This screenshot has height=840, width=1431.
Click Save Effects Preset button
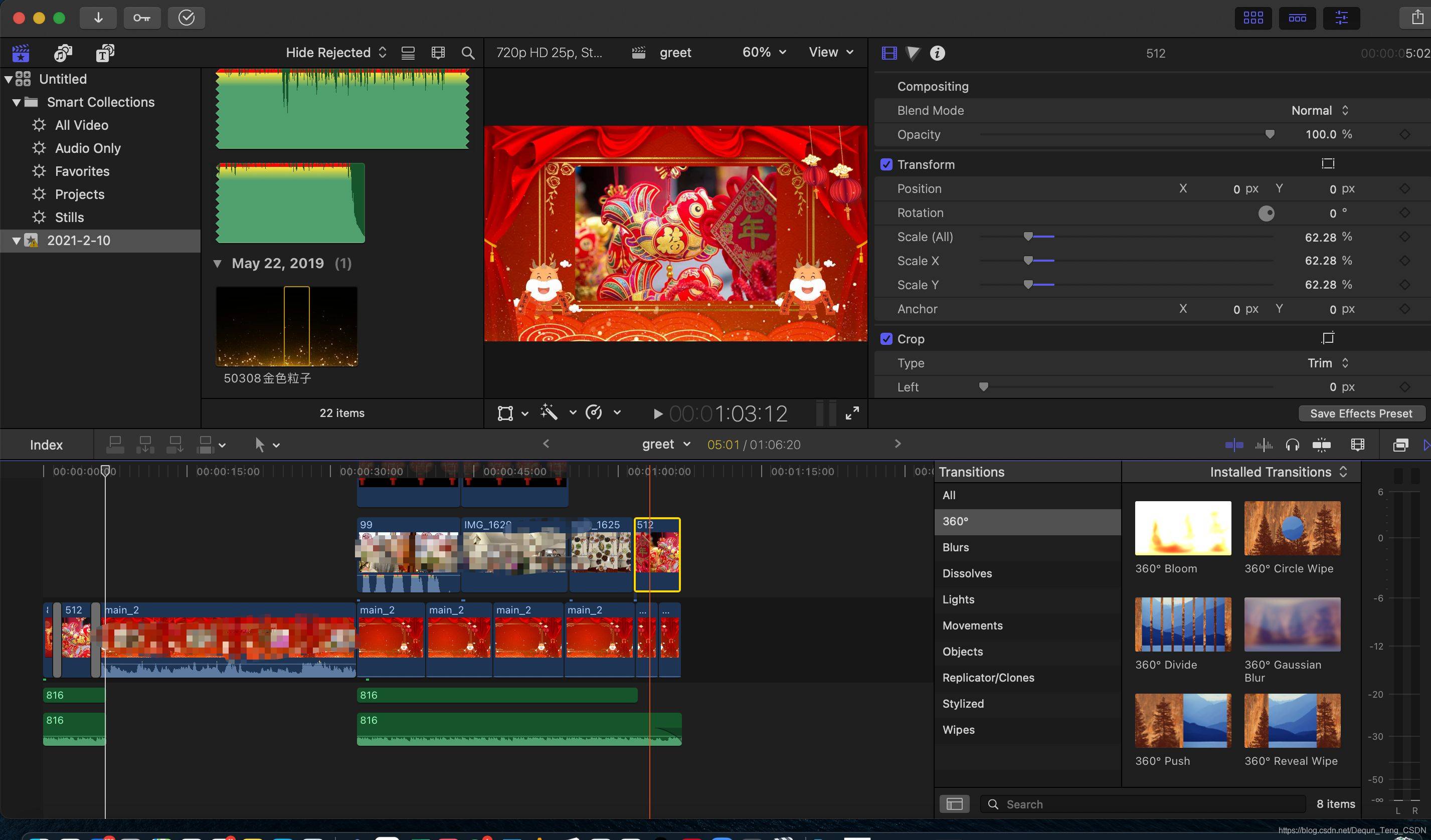point(1361,413)
